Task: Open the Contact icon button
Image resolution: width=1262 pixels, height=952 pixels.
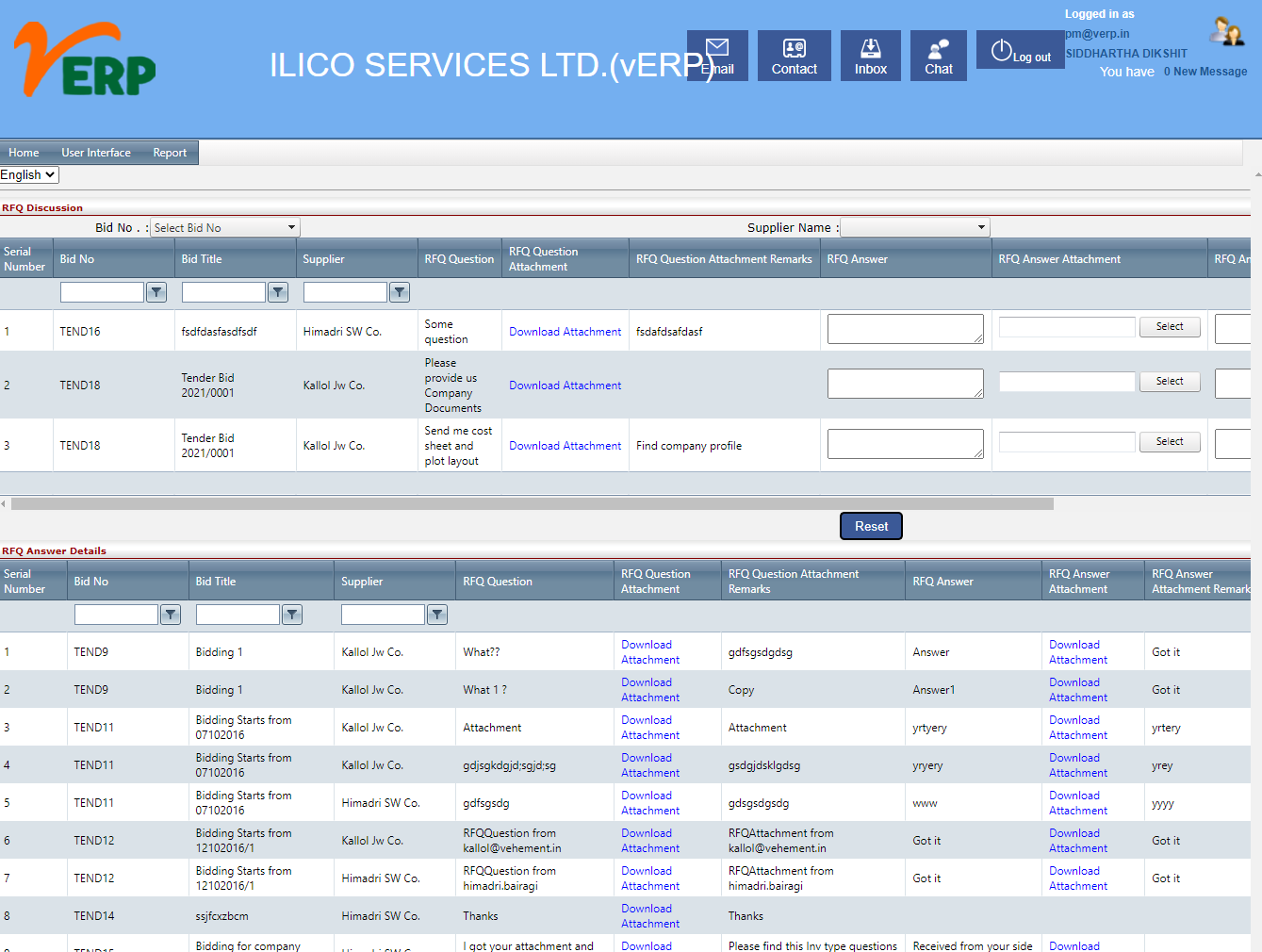Action: 795,56
